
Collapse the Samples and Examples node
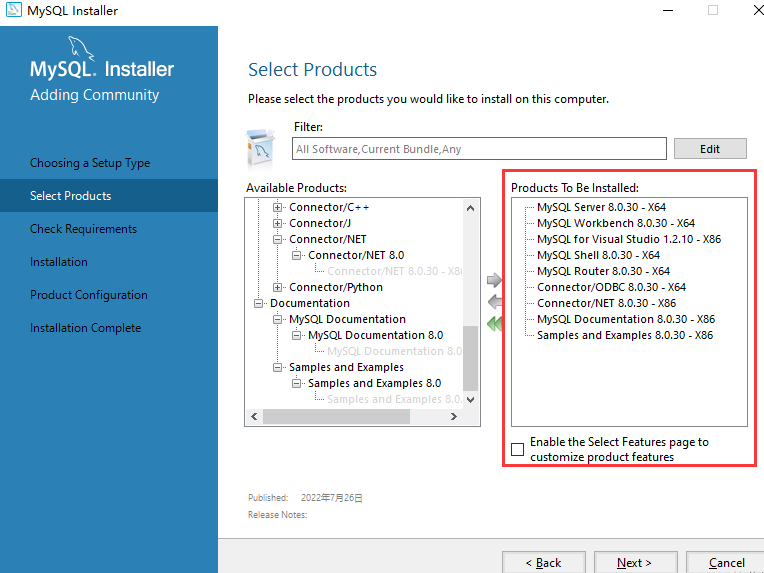278,367
